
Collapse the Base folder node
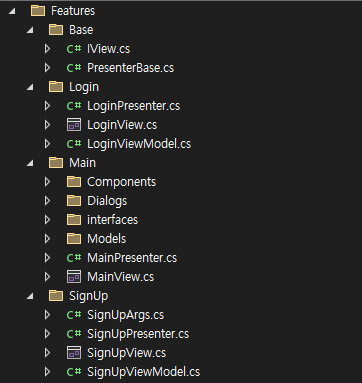coord(30,30)
